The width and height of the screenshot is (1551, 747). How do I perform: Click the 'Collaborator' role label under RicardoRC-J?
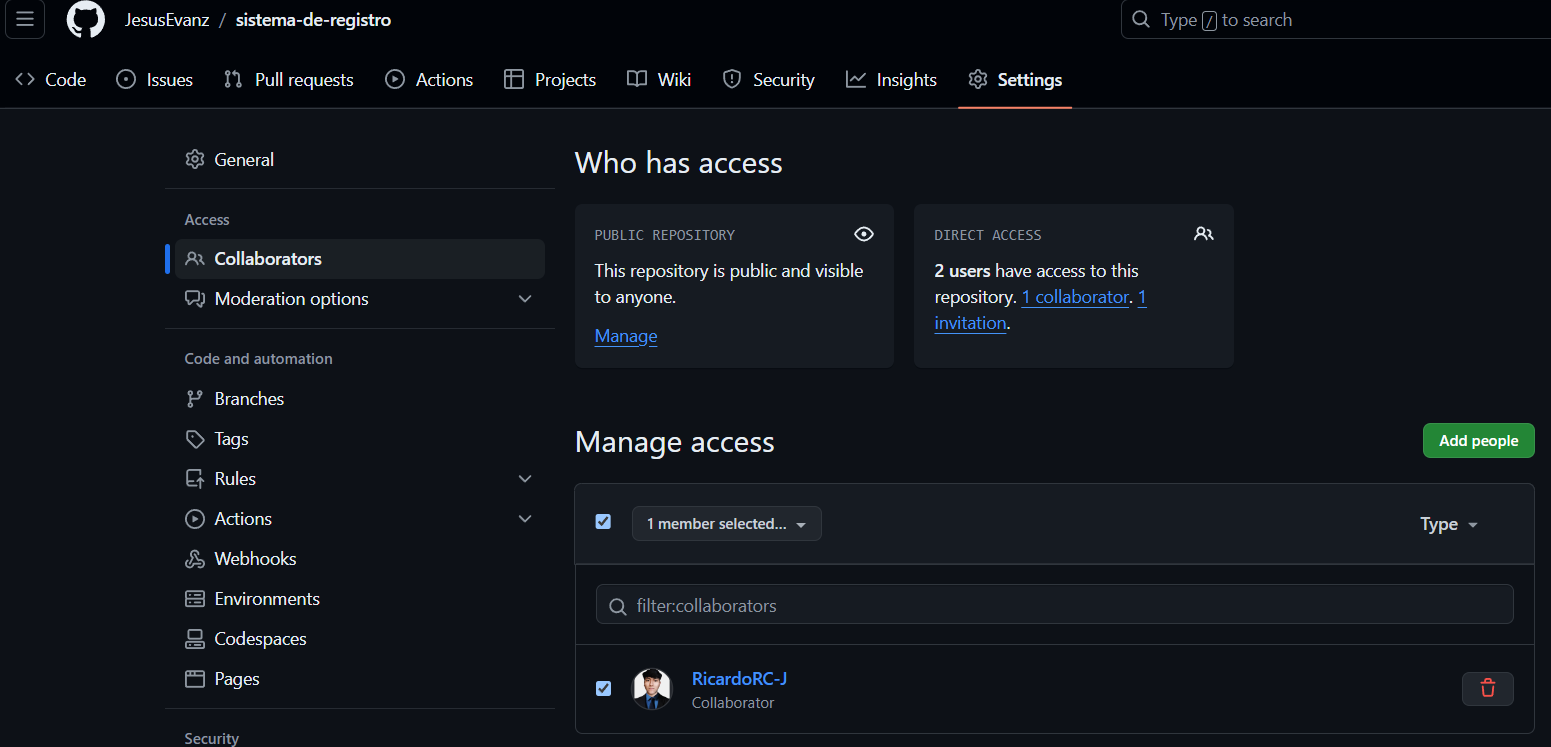[733, 703]
